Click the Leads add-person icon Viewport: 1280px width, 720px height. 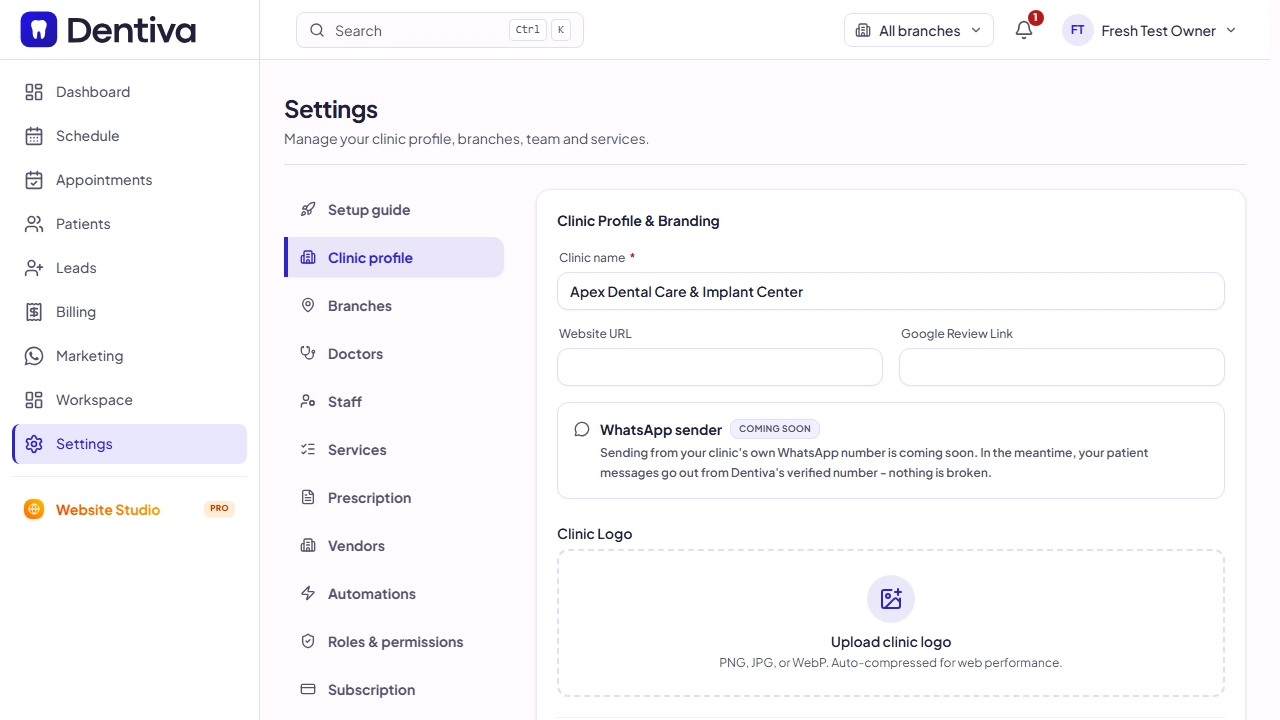pyautogui.click(x=34, y=268)
